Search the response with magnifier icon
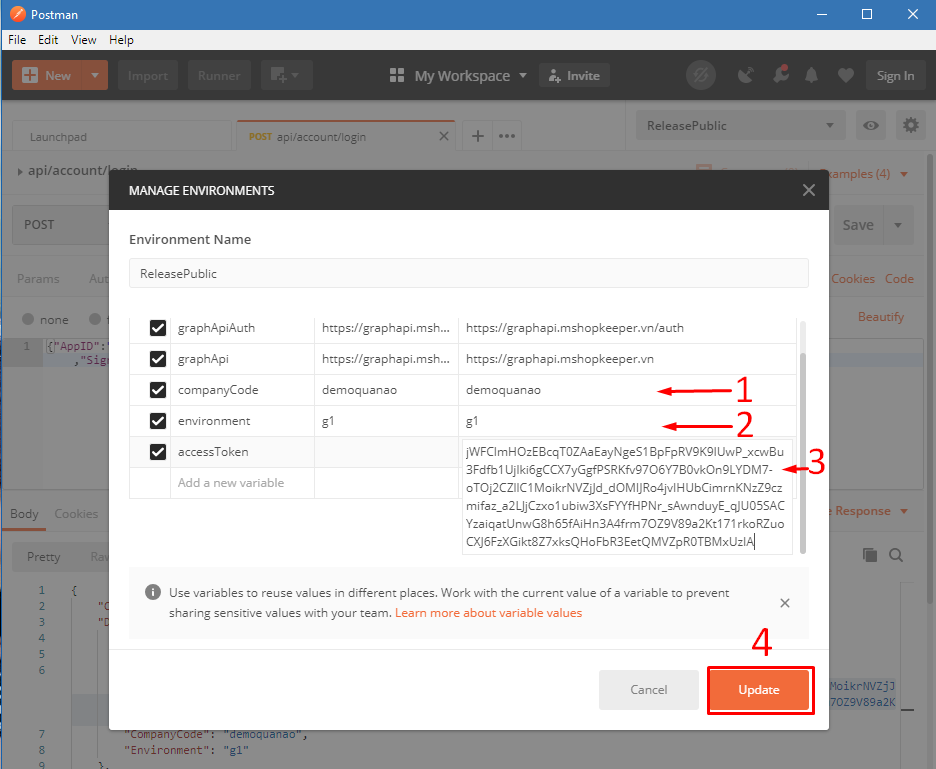The height and width of the screenshot is (769, 936). pos(895,554)
